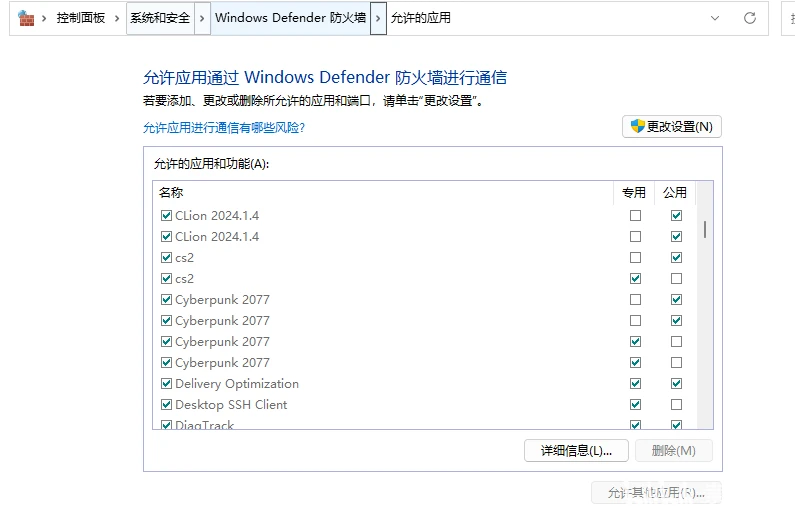Viewport: 795px width, 509px height.
Task: Toggle Delivery Optimization 公用 checkbox
Action: [x=676, y=383]
